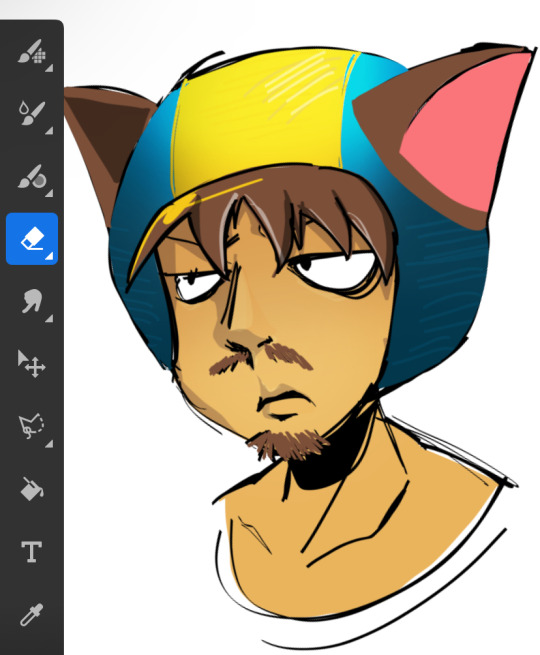The image size is (540, 655).
Task: Select the Vector Brush tool
Action: point(32,177)
